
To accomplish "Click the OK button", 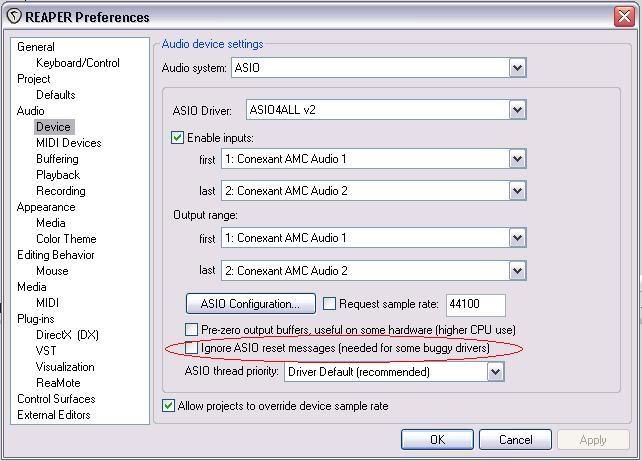I will click(x=437, y=439).
